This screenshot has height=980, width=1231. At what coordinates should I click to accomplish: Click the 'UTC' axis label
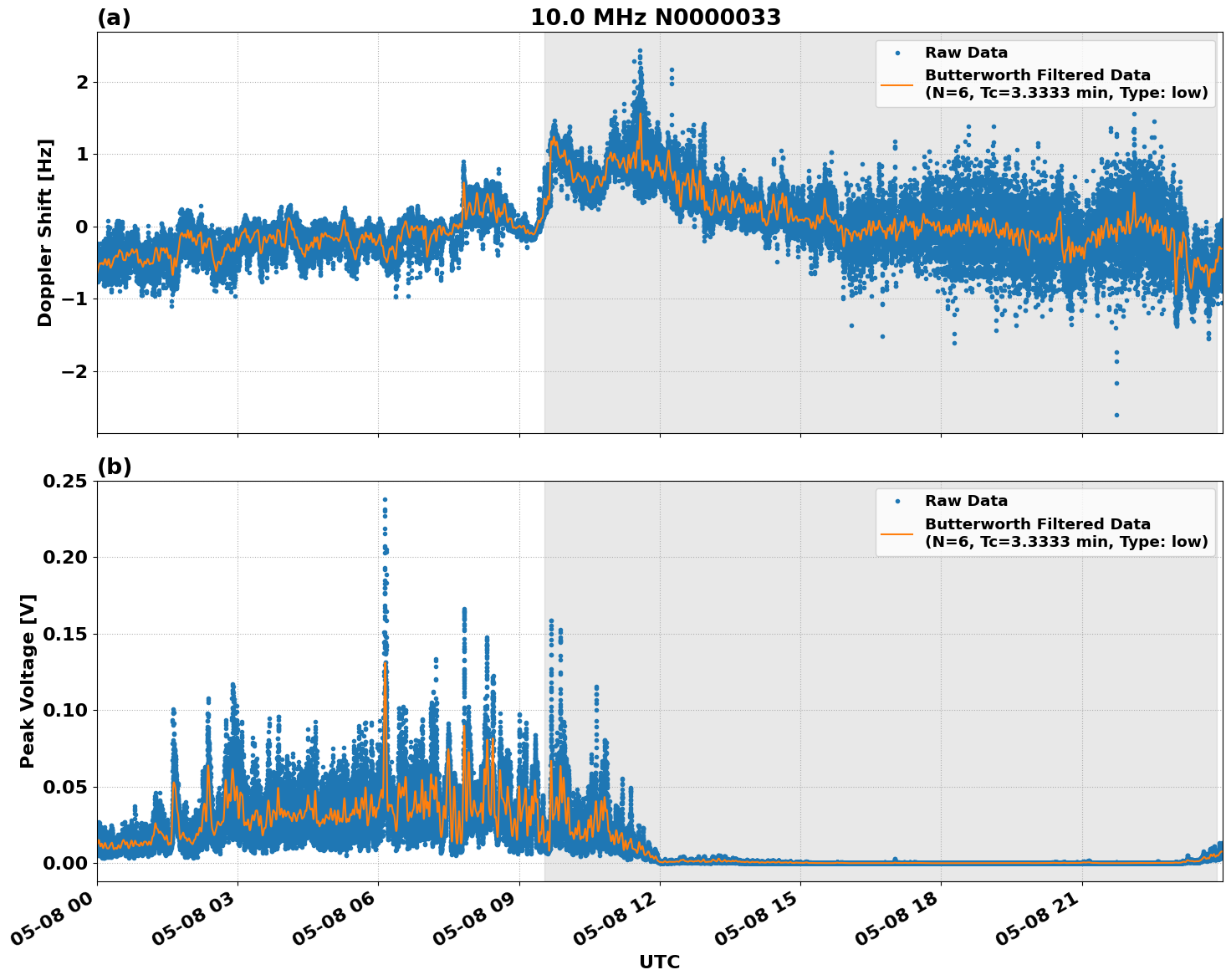(659, 962)
